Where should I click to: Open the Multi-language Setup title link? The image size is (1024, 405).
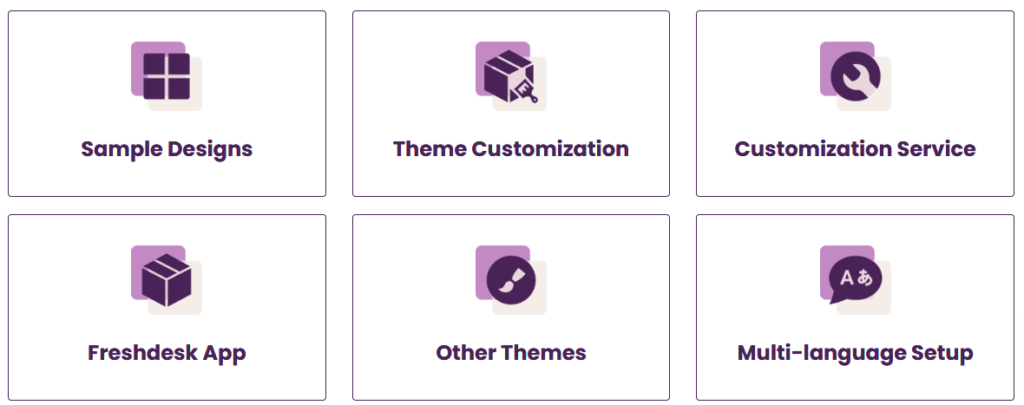[855, 353]
